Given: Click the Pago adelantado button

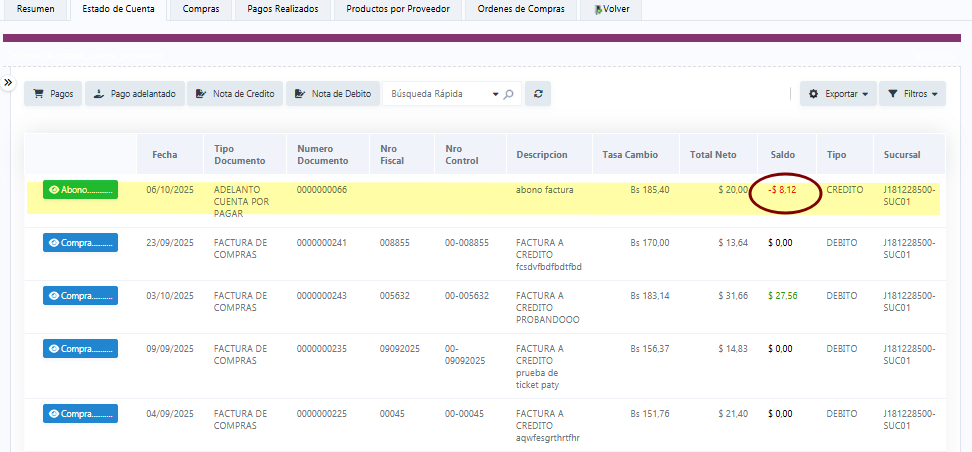Looking at the screenshot, I should coord(134,94).
